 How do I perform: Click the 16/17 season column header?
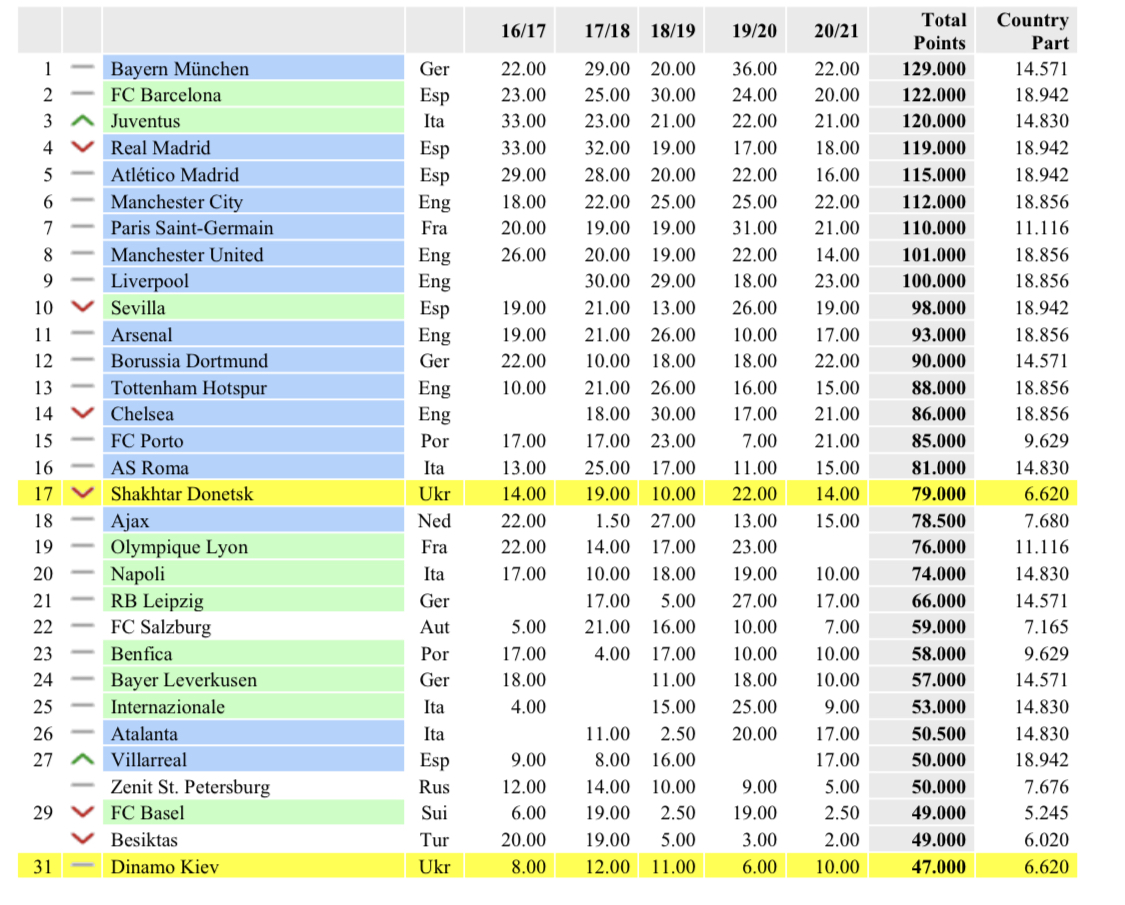pyautogui.click(x=523, y=31)
